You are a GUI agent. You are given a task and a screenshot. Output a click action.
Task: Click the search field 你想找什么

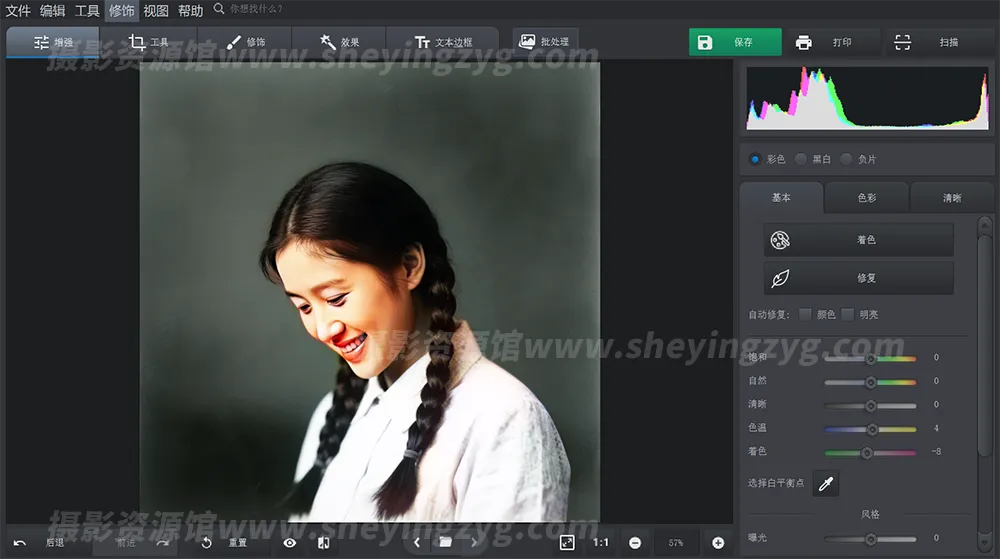coord(256,9)
